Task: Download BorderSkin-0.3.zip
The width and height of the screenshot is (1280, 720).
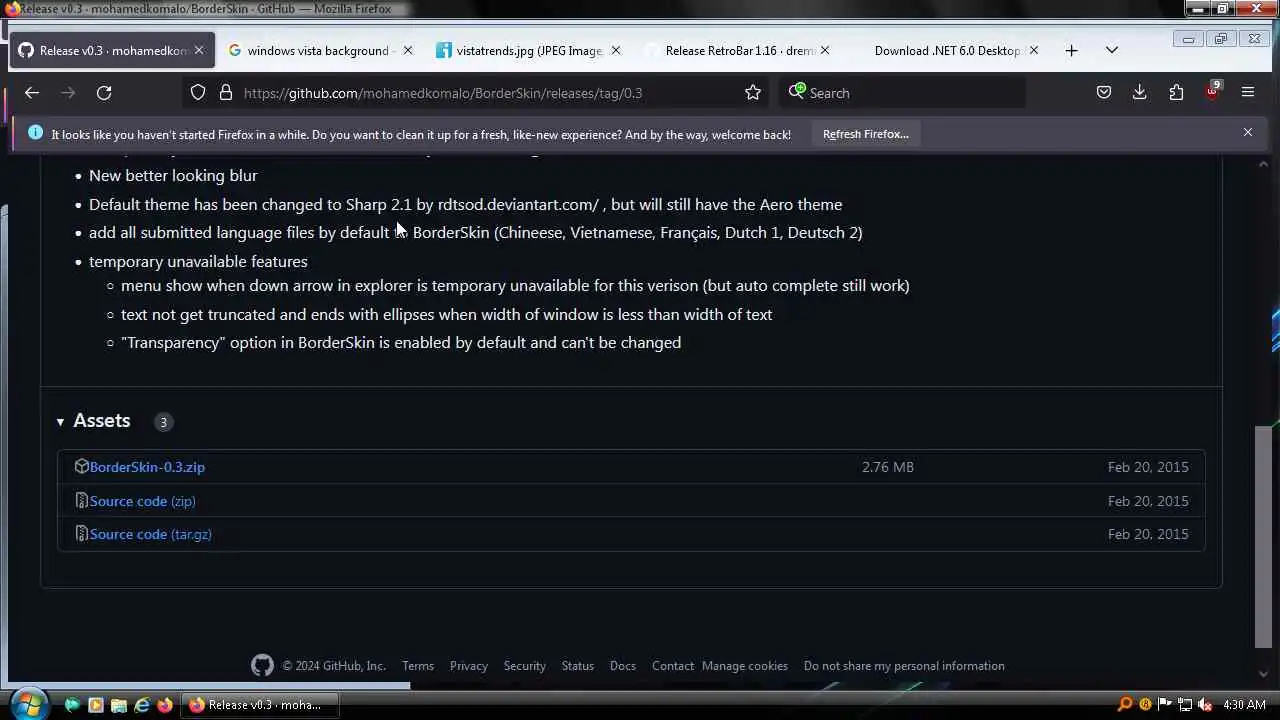Action: coord(147,467)
